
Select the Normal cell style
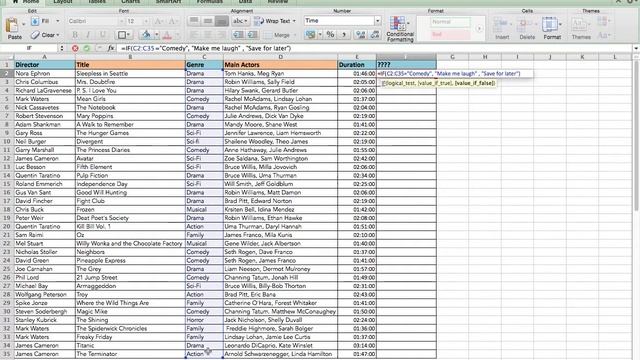coord(451,22)
